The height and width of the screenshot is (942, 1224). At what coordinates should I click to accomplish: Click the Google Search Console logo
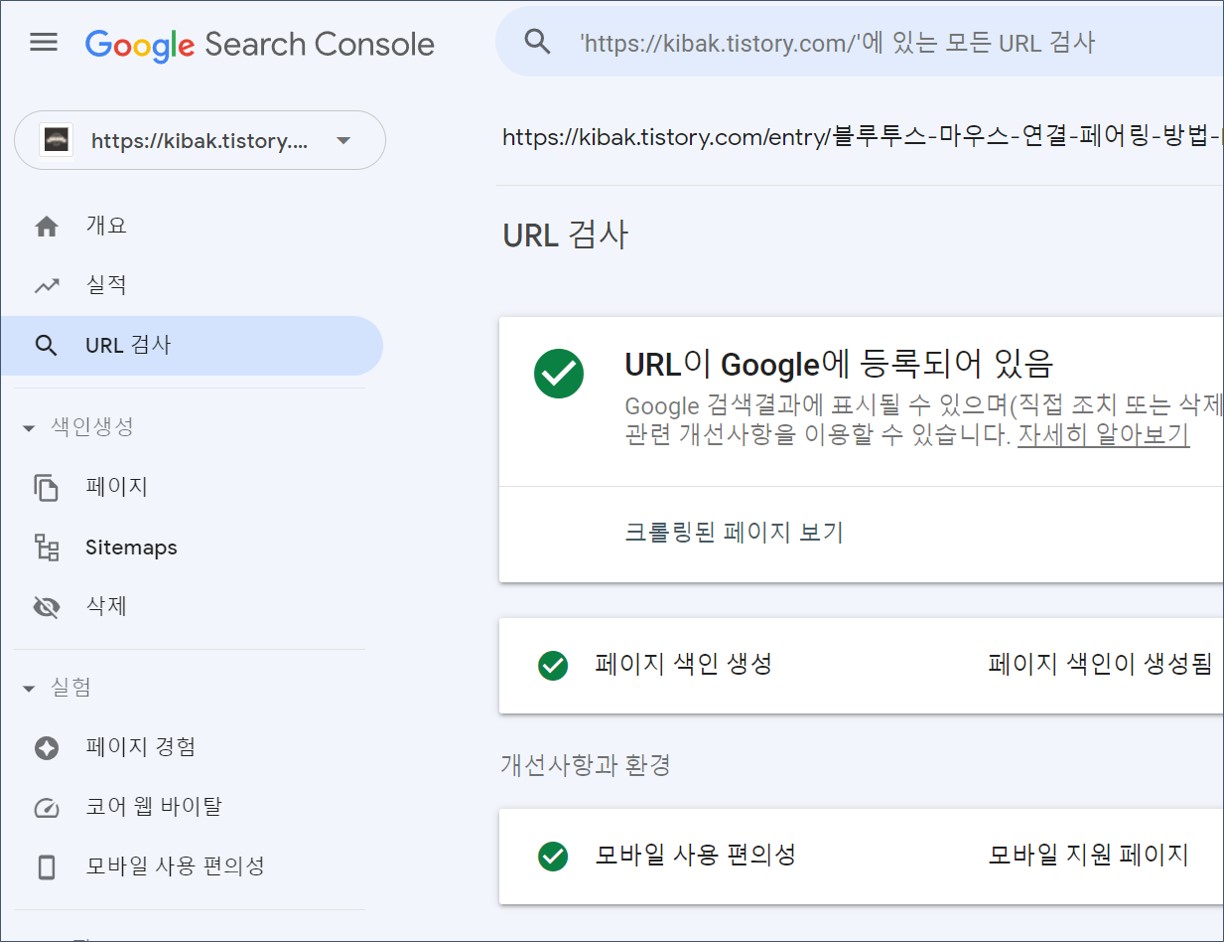tap(260, 45)
